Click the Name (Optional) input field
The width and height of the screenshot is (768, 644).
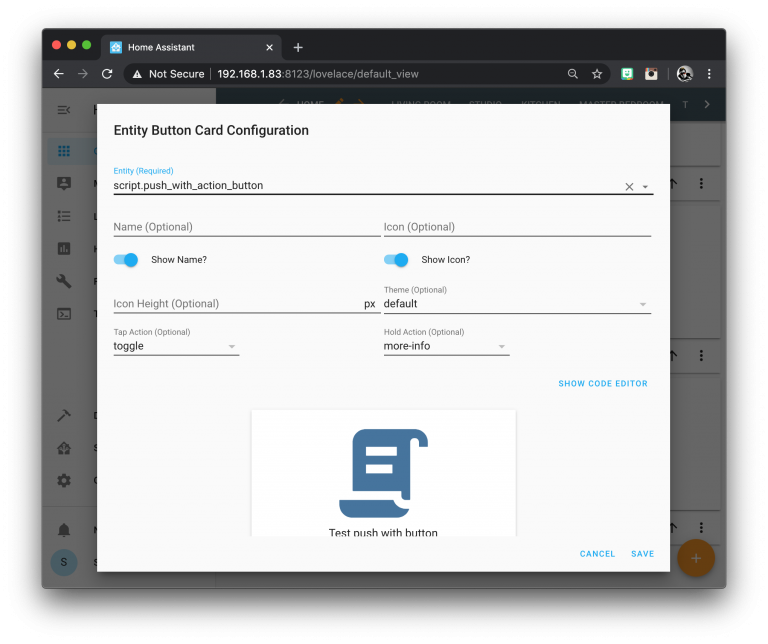pyautogui.click(x=246, y=227)
